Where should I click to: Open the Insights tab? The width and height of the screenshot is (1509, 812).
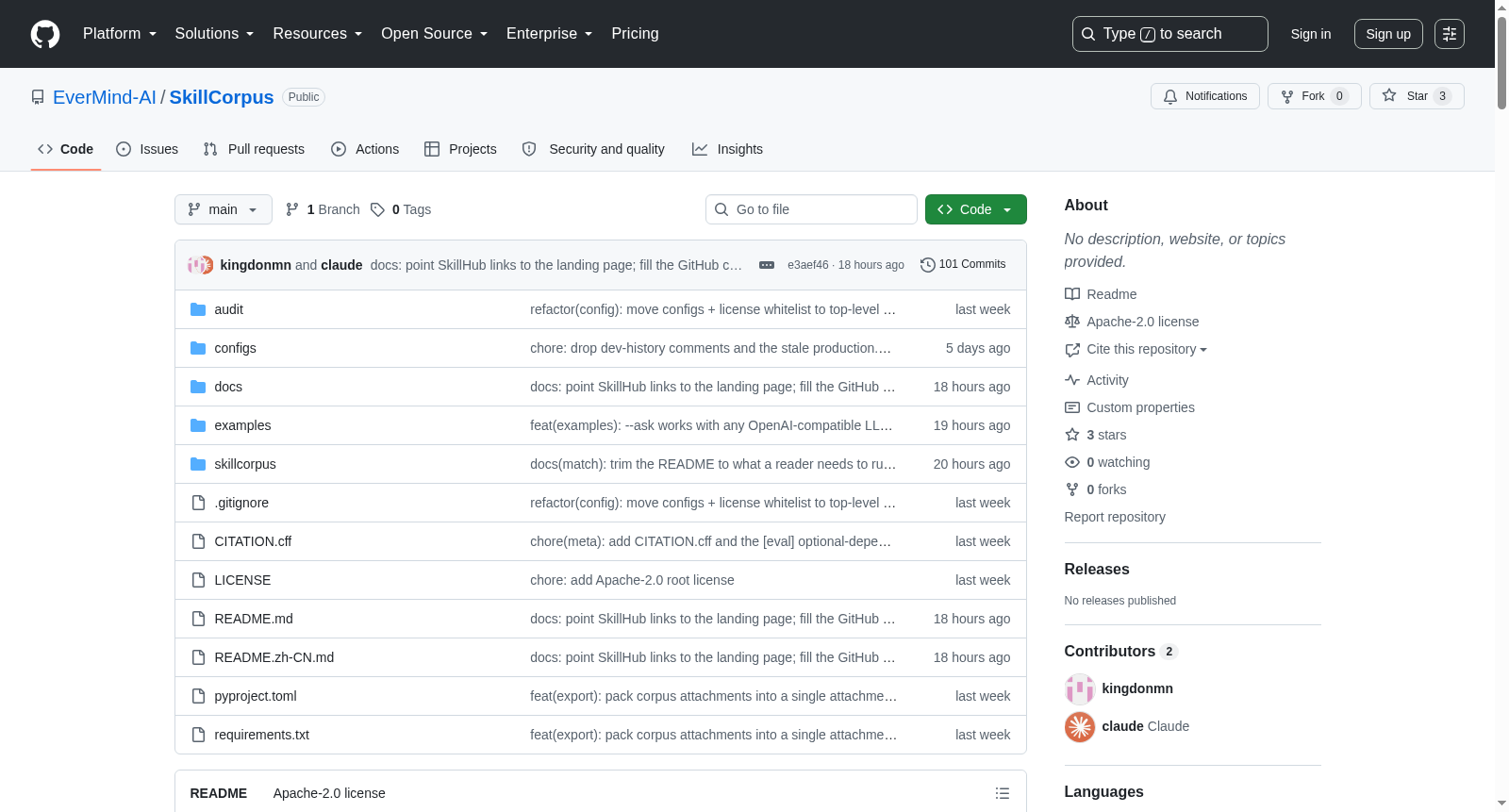click(x=727, y=149)
